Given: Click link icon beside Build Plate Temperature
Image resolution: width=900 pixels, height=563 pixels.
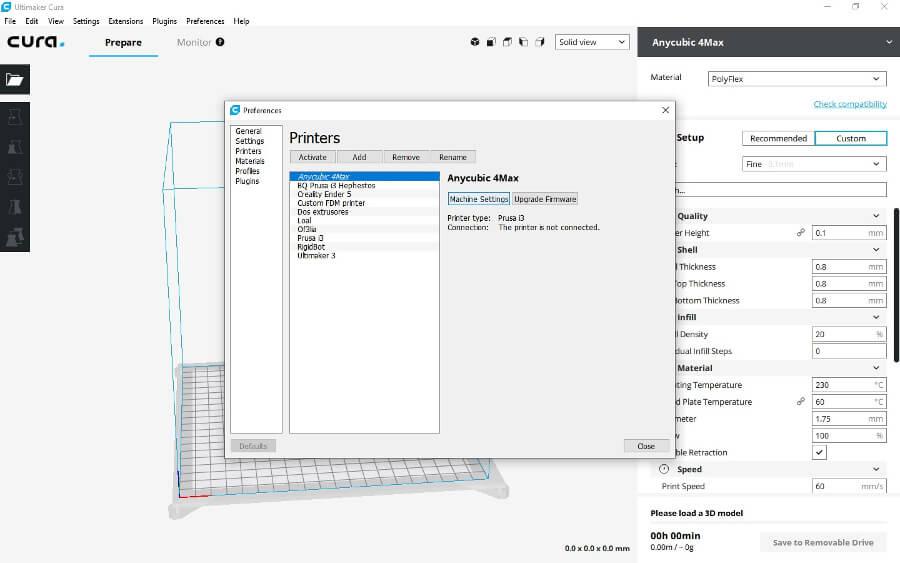Looking at the screenshot, I should click(800, 402).
